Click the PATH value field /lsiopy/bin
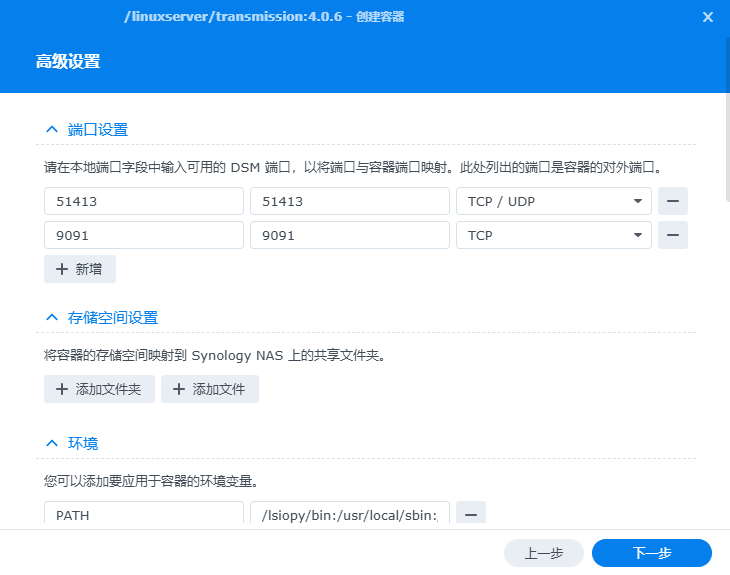This screenshot has height=575, width=730. 349,514
